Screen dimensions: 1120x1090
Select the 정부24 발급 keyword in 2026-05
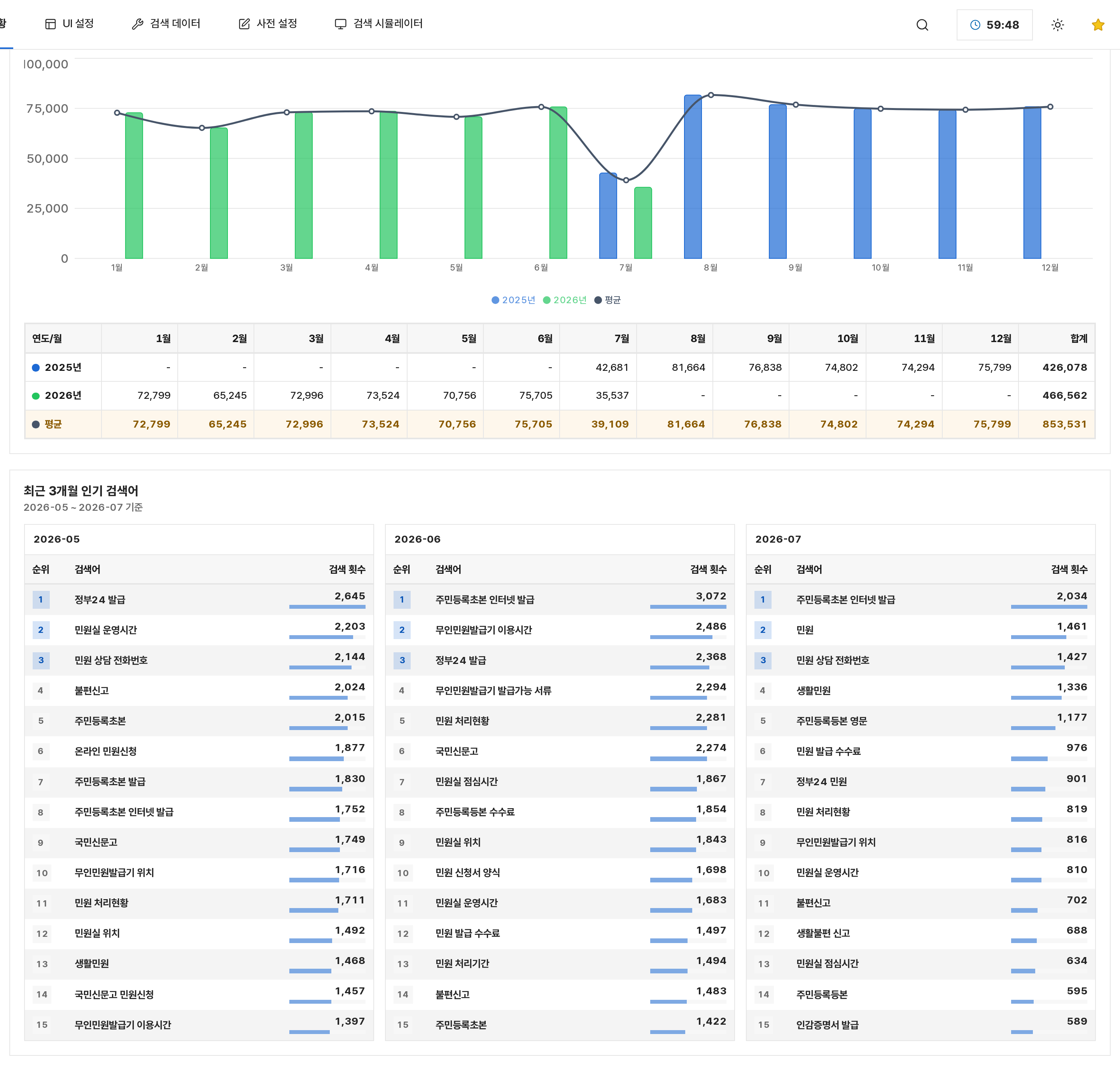click(x=100, y=599)
